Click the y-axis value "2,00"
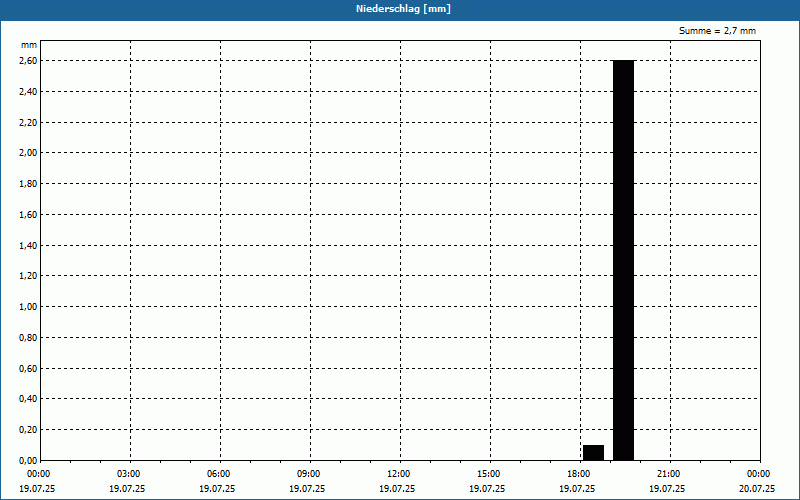The width and height of the screenshot is (800, 500). pyautogui.click(x=28, y=153)
